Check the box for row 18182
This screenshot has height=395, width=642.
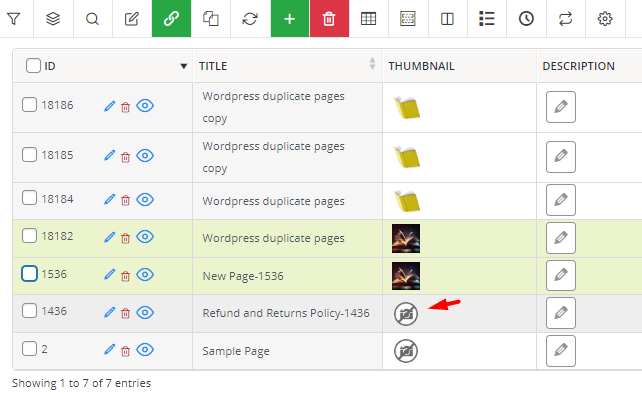pyautogui.click(x=29, y=236)
